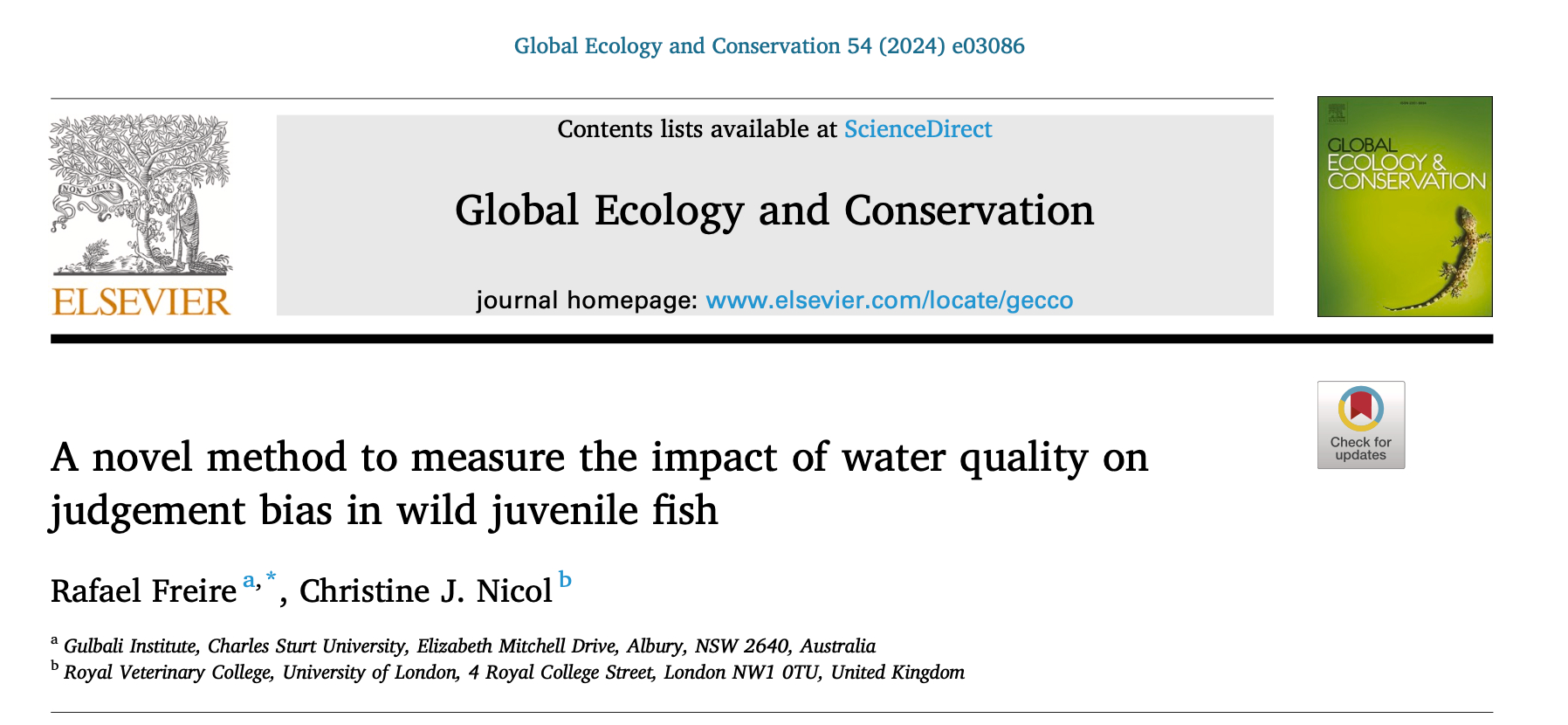
Task: Click the journal citation header e03086
Action: click(768, 46)
